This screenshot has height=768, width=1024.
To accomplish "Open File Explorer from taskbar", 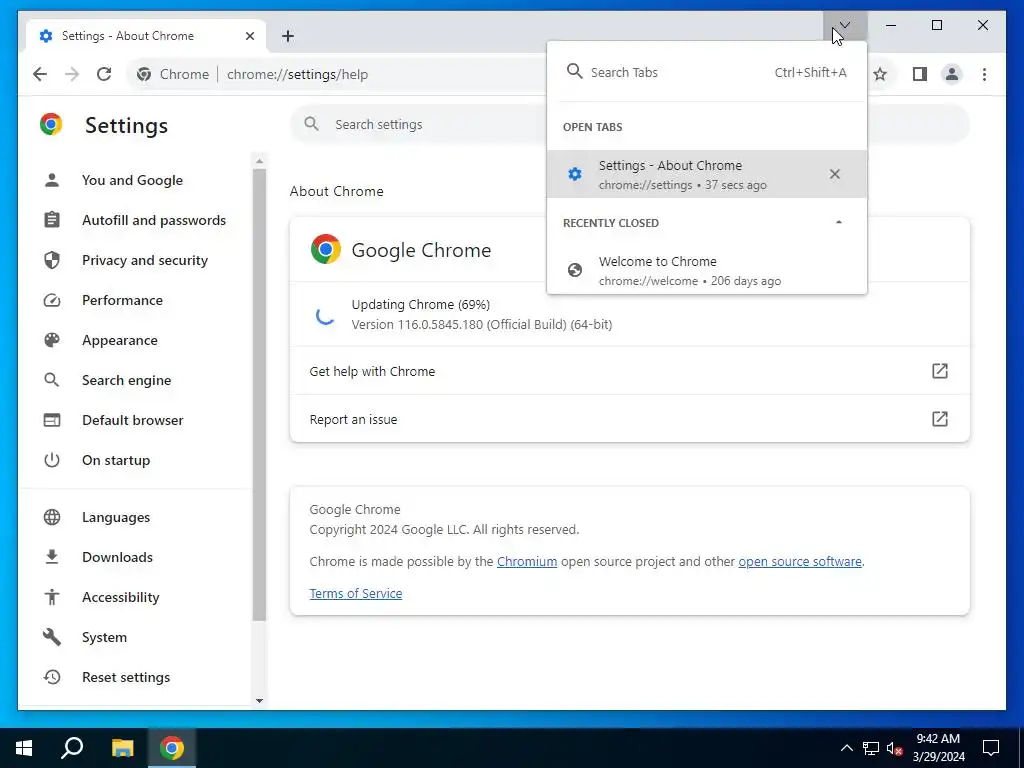I will (122, 748).
